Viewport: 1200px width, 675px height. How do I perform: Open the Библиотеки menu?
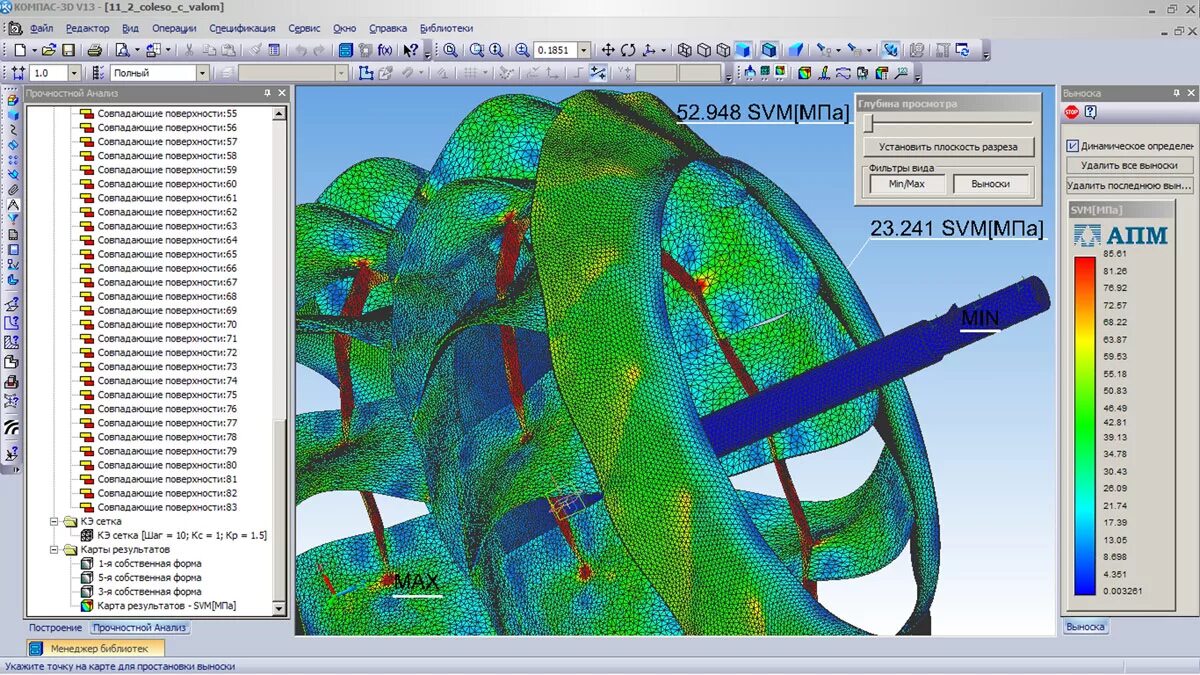point(447,29)
